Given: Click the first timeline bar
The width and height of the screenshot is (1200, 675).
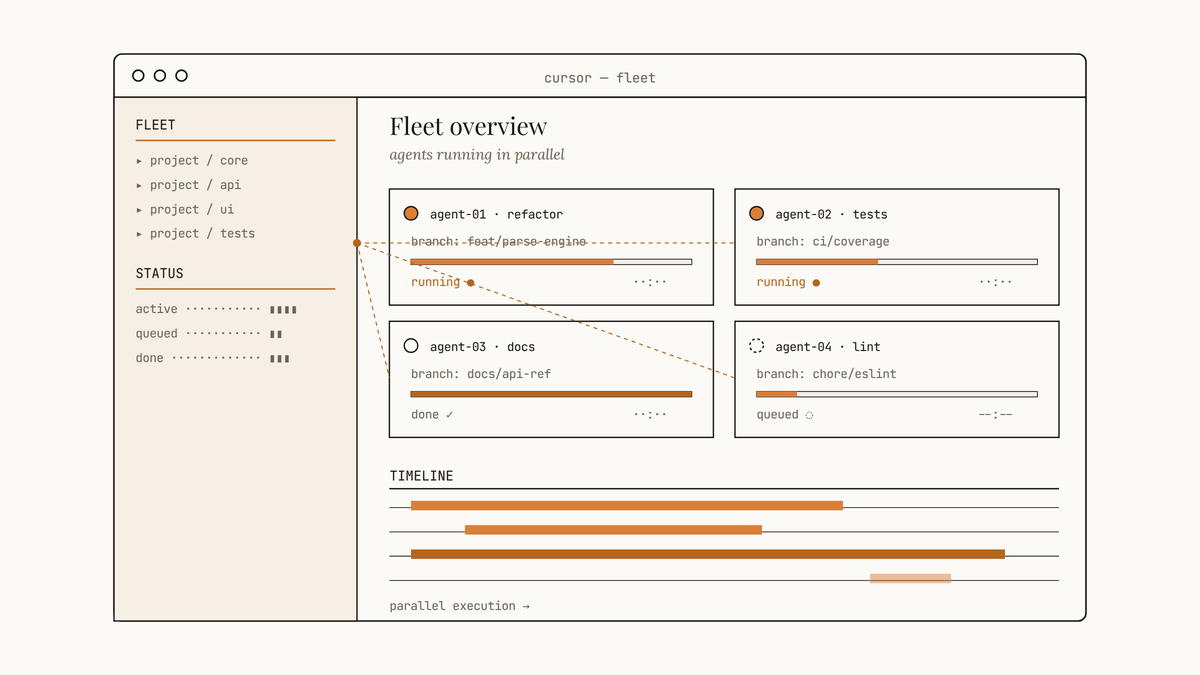Looking at the screenshot, I should (x=627, y=505).
